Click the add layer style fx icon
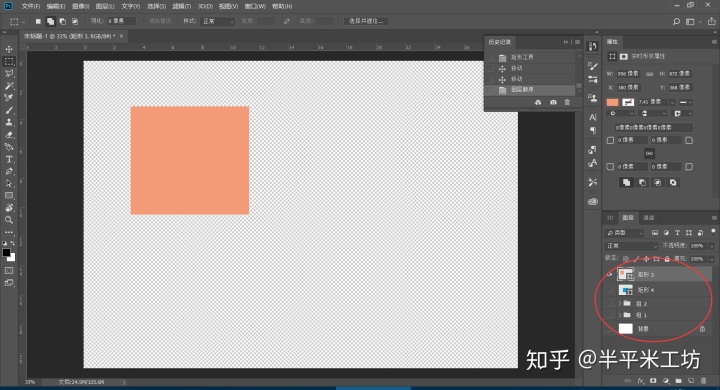 641,381
